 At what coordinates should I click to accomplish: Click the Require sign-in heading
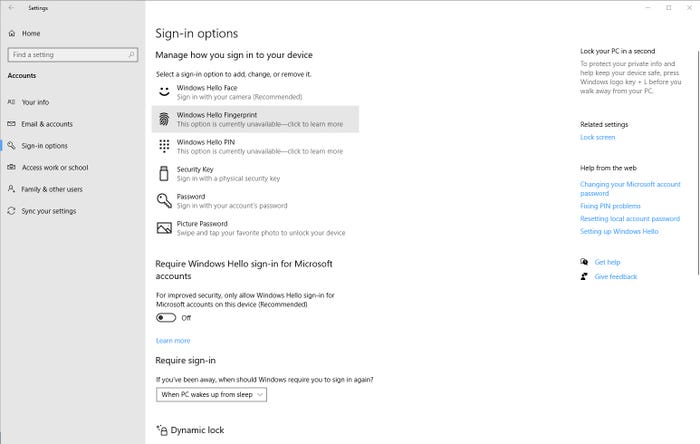pos(185,360)
